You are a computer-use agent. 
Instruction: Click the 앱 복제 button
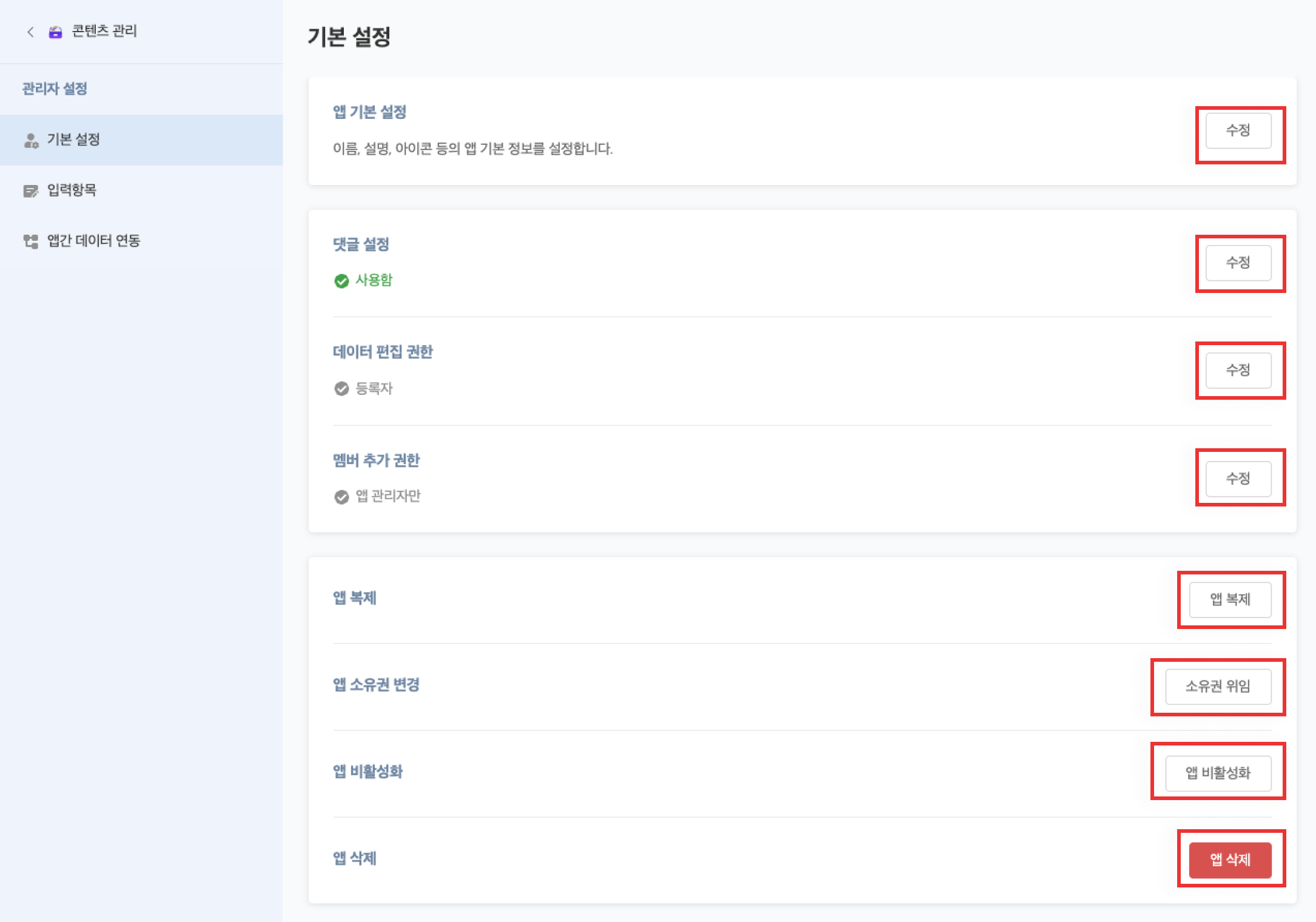coord(1230,599)
